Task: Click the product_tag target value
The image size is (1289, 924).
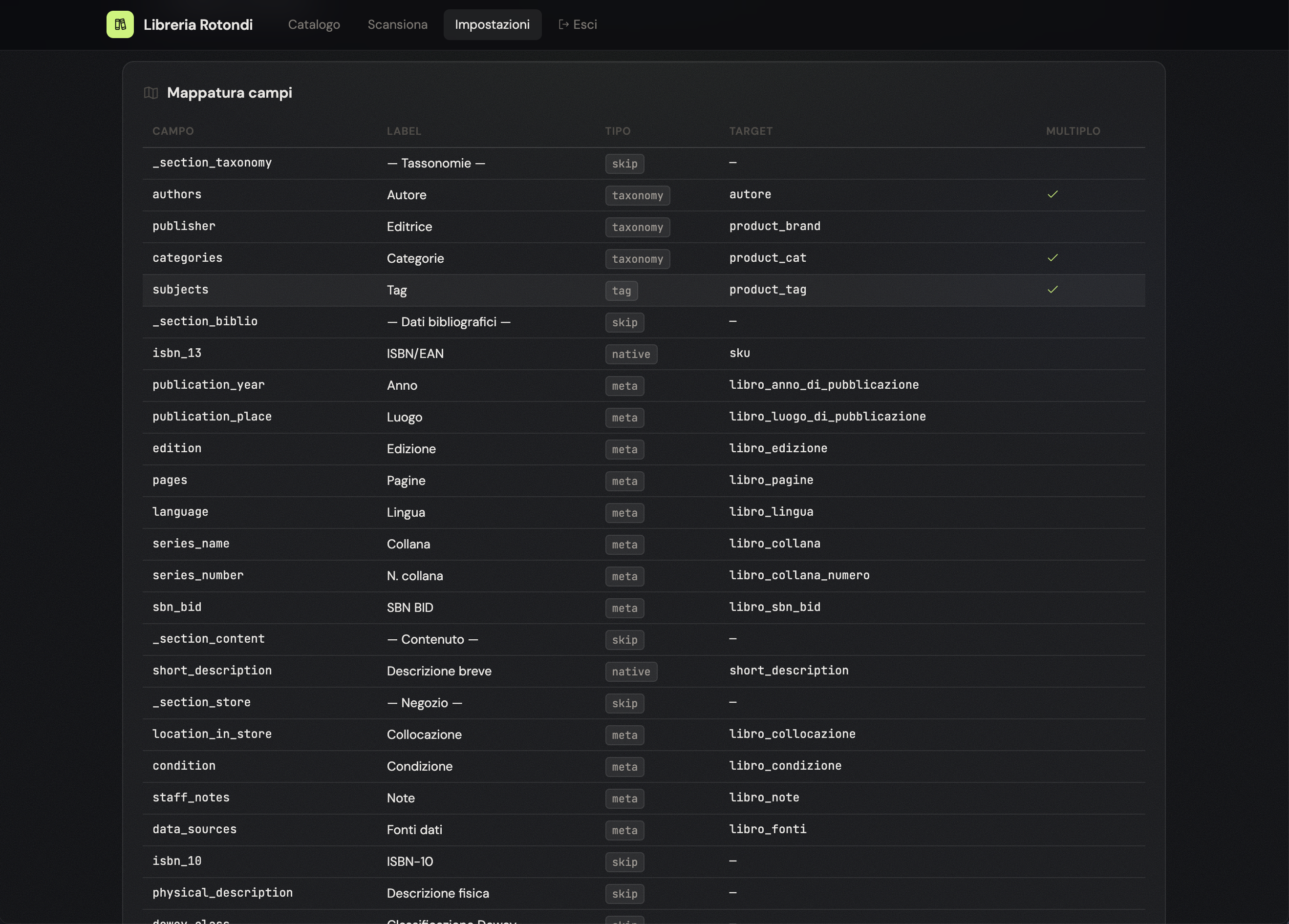Action: coord(767,290)
